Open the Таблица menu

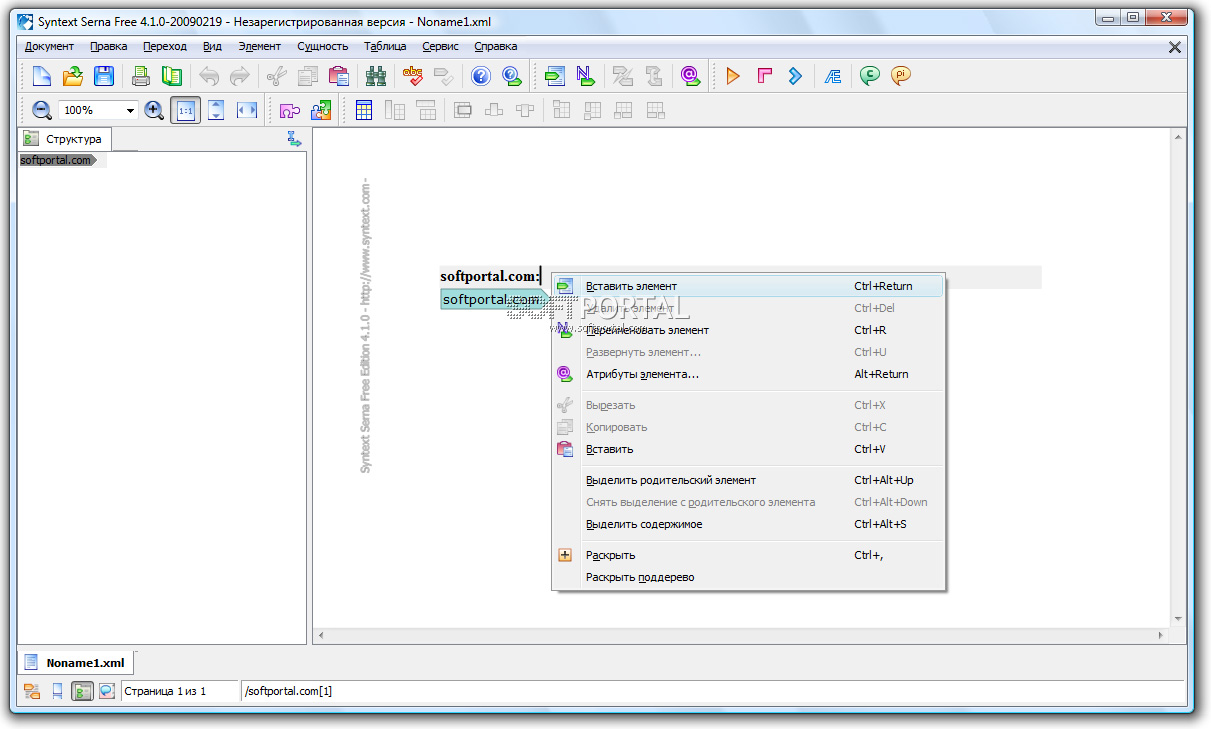click(x=385, y=46)
